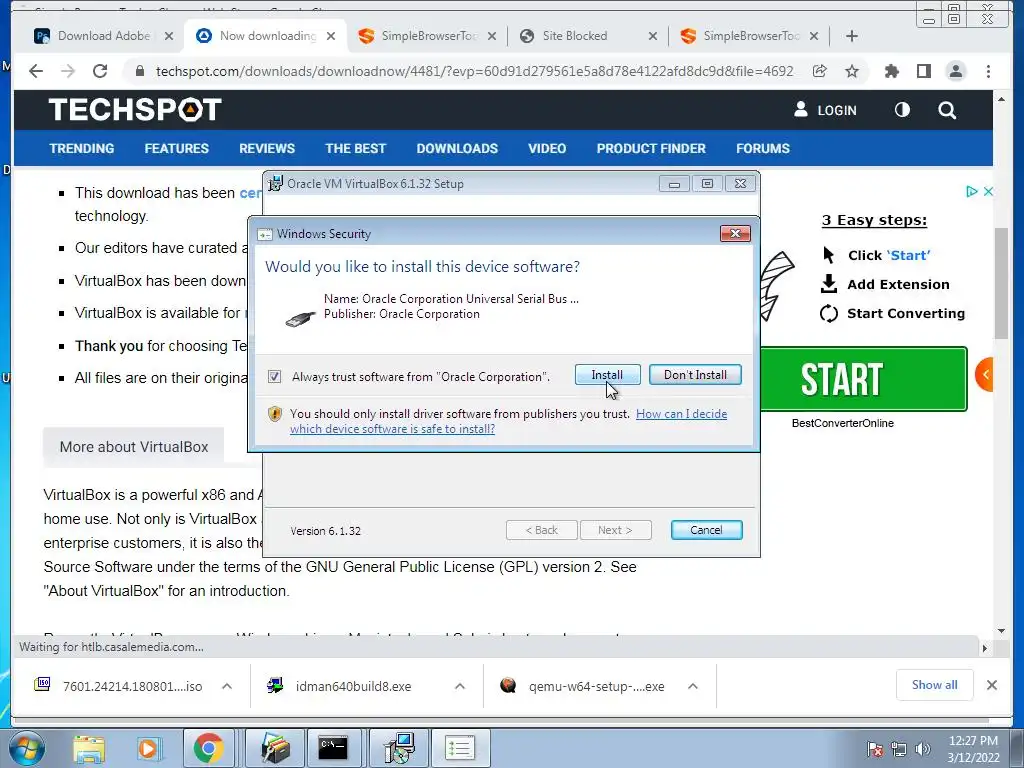Uncheck Always trust software from Oracle Corporation
This screenshot has height=768, width=1024.
point(274,376)
